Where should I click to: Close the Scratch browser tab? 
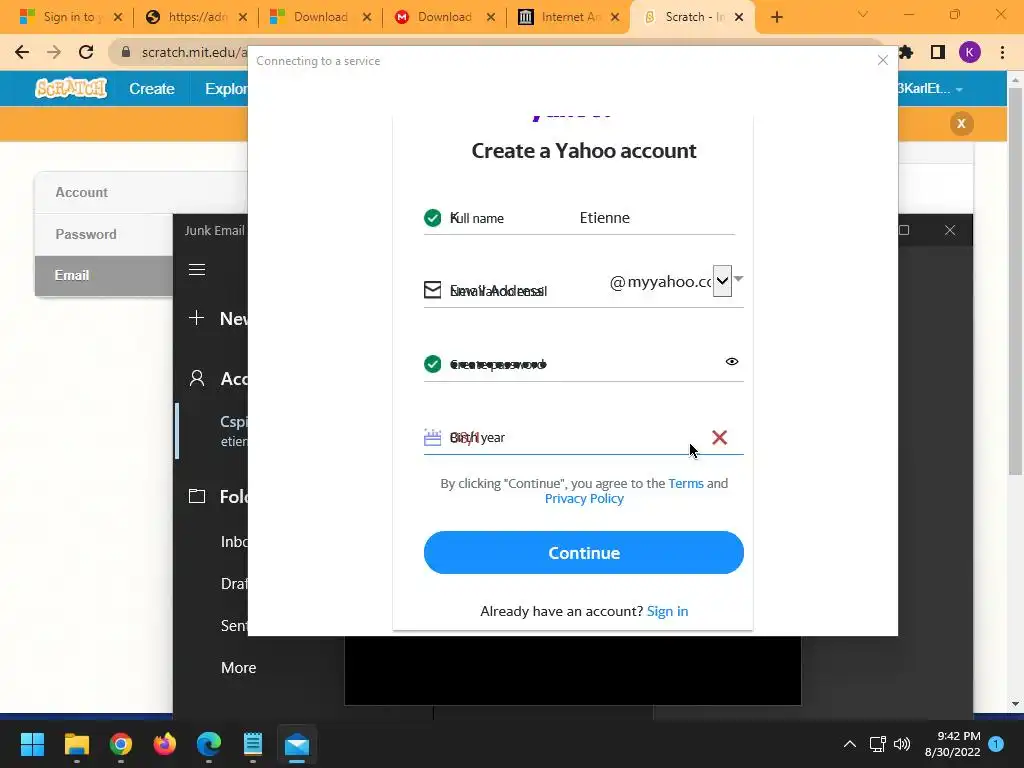(739, 18)
